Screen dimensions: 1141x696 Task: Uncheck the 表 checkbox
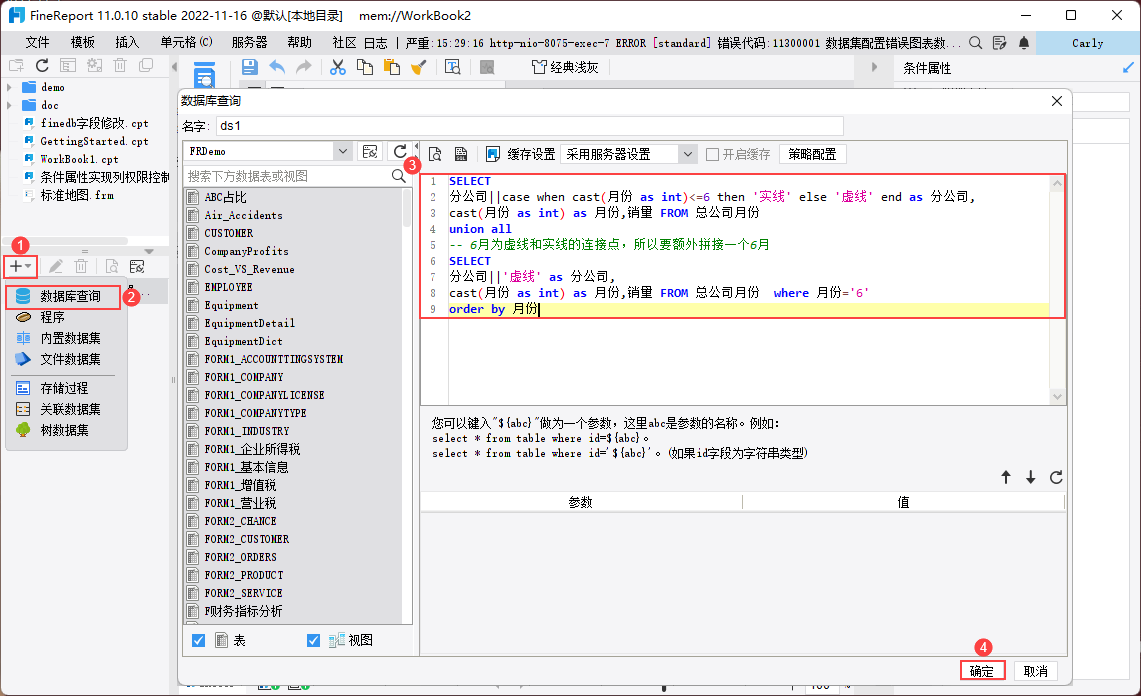coord(198,641)
